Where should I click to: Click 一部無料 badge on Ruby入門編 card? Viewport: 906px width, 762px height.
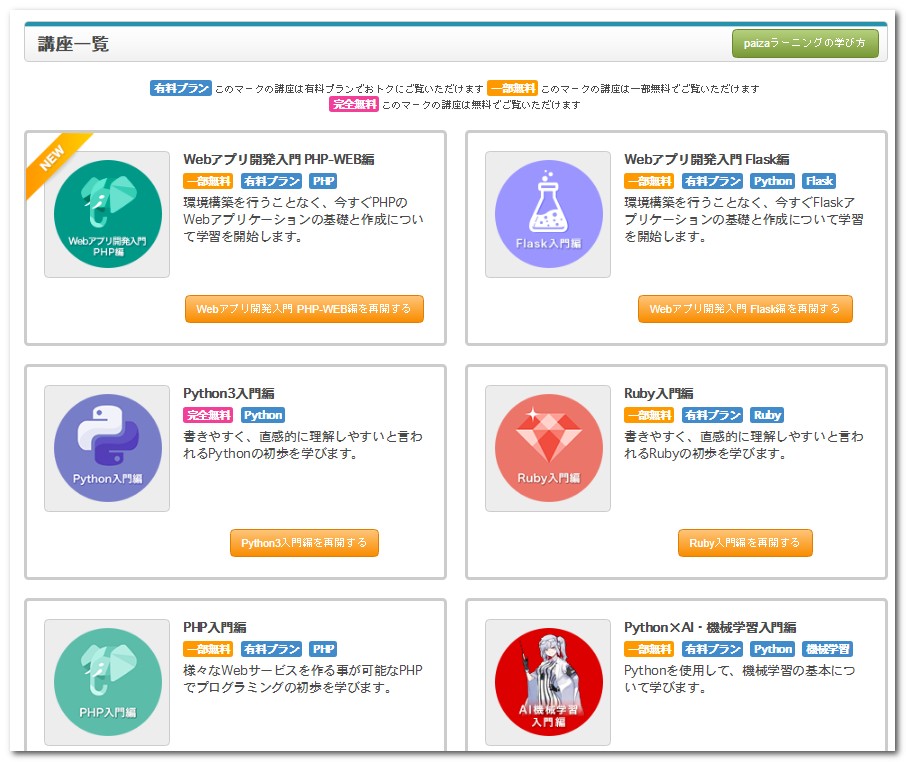pyautogui.click(x=649, y=415)
